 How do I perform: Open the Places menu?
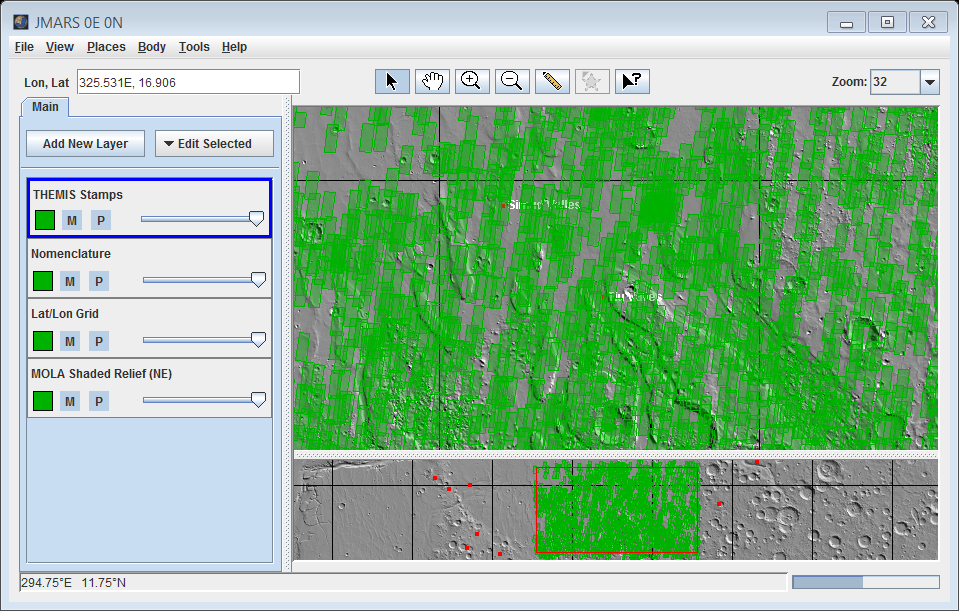click(x=106, y=47)
